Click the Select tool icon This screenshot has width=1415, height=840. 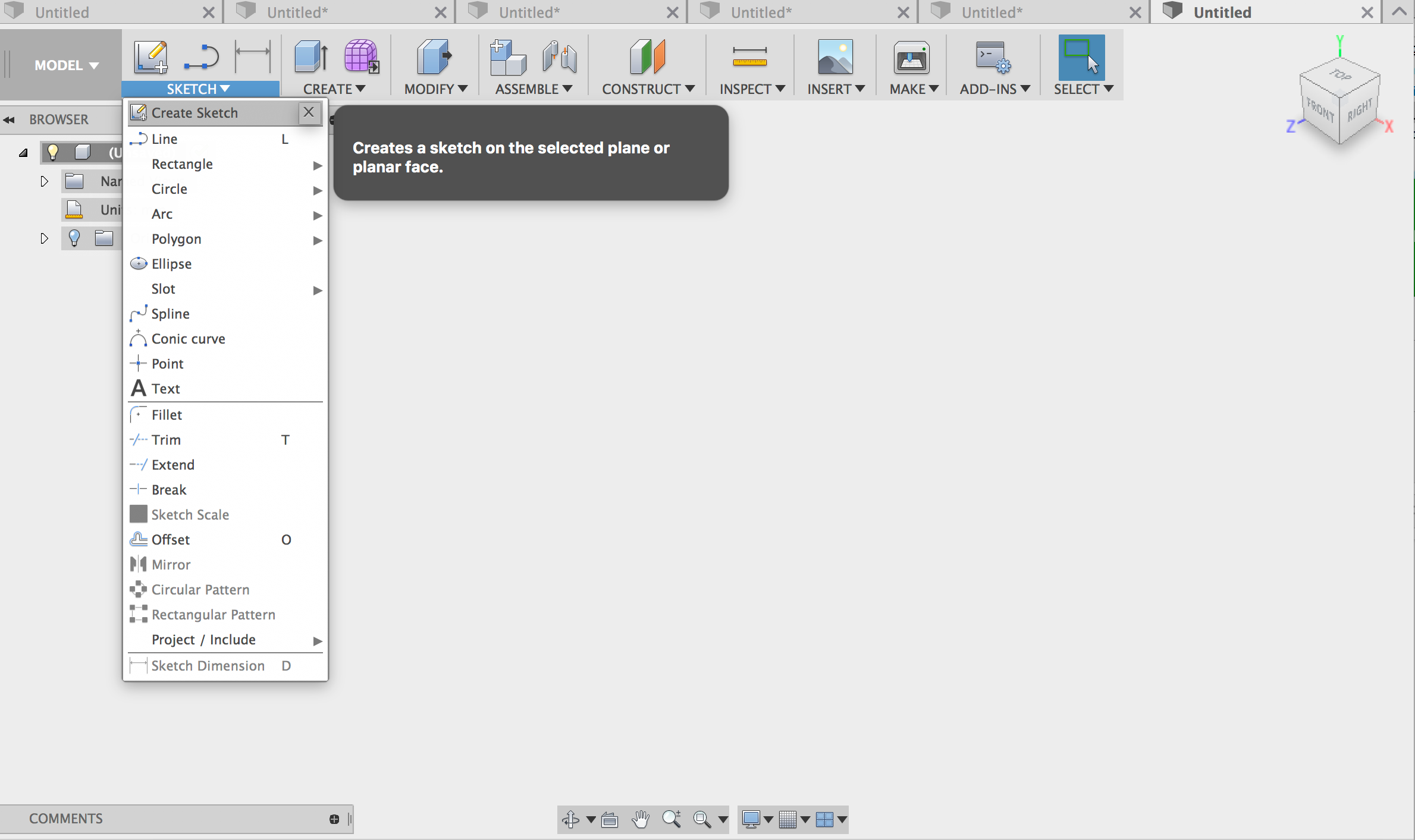pos(1081,57)
